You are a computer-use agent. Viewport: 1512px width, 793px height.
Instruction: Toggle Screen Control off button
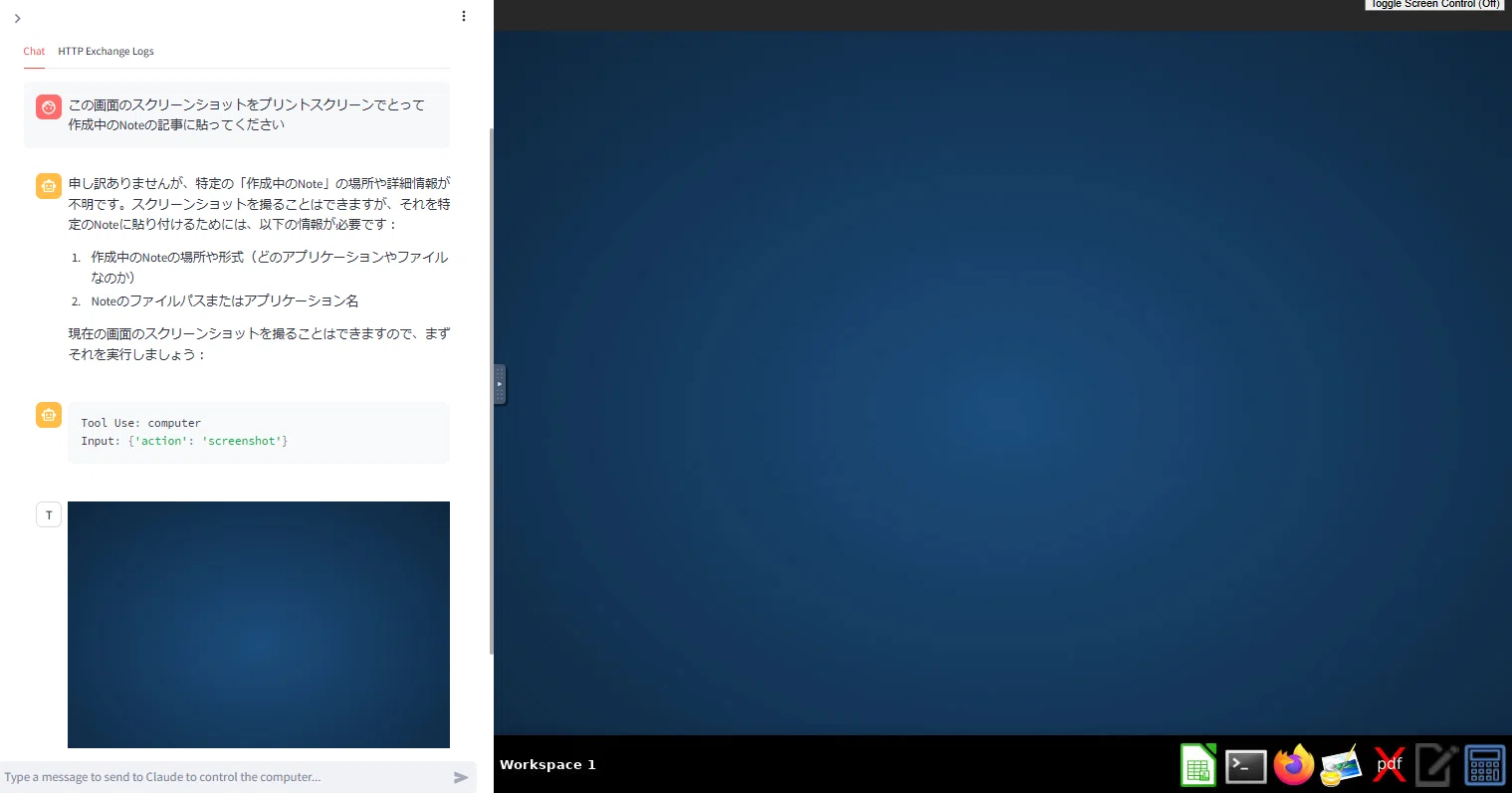[x=1434, y=5]
